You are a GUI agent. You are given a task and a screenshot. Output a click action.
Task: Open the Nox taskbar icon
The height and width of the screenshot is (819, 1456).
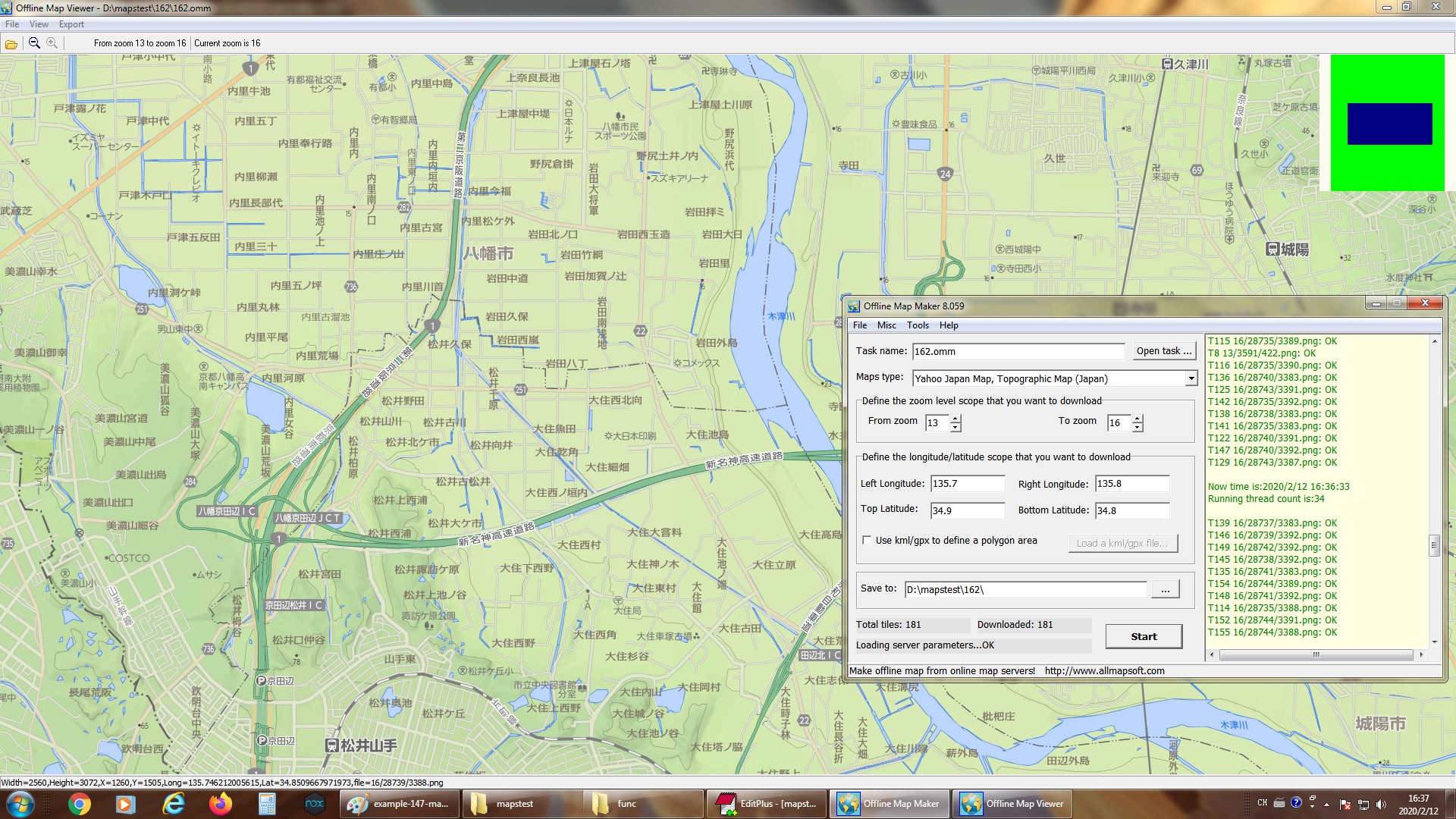pos(314,804)
